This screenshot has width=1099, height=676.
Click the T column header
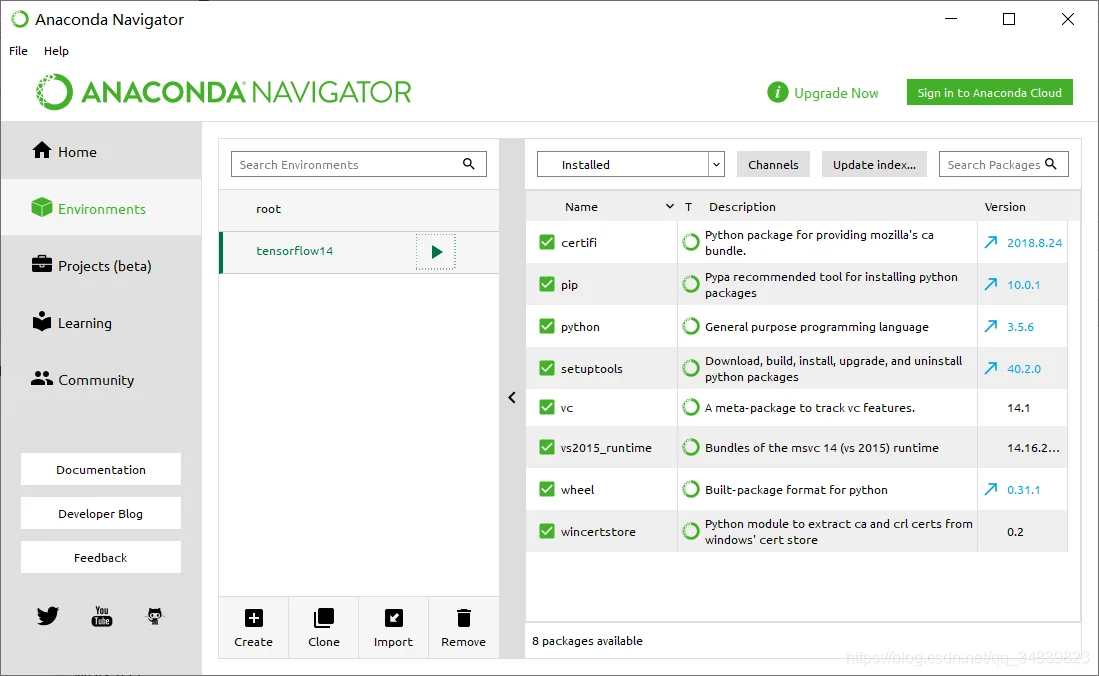(x=688, y=207)
